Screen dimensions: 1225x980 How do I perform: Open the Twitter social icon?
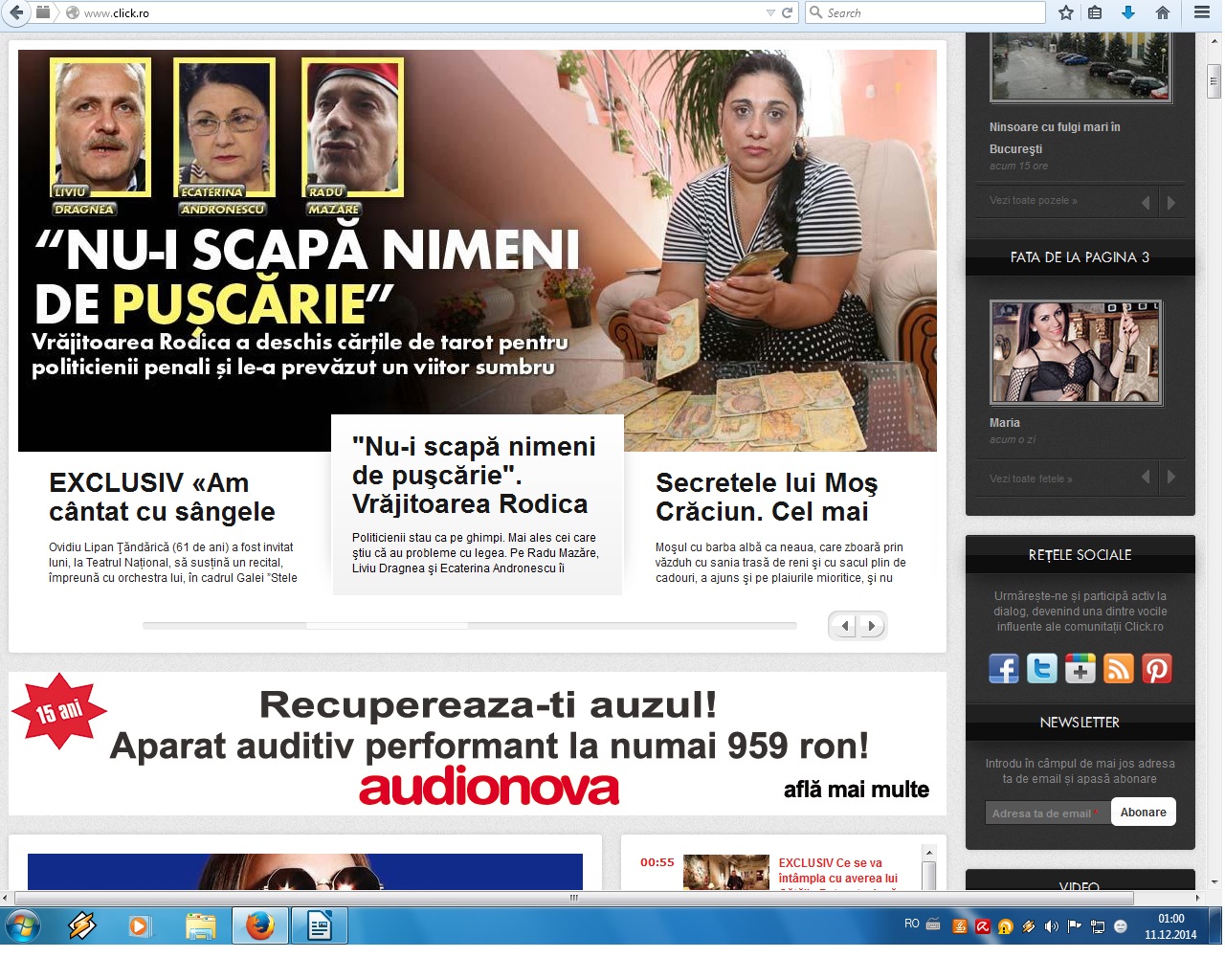coord(1041,668)
